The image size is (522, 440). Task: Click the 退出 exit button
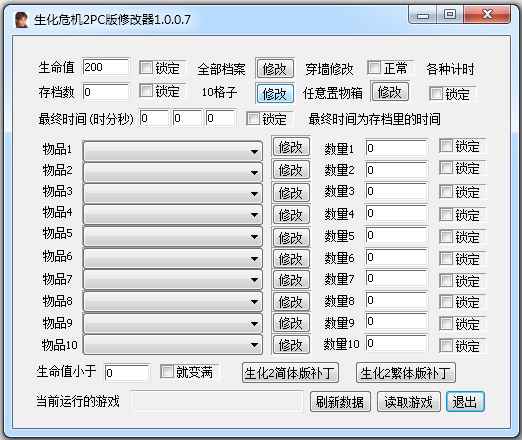tap(465, 402)
